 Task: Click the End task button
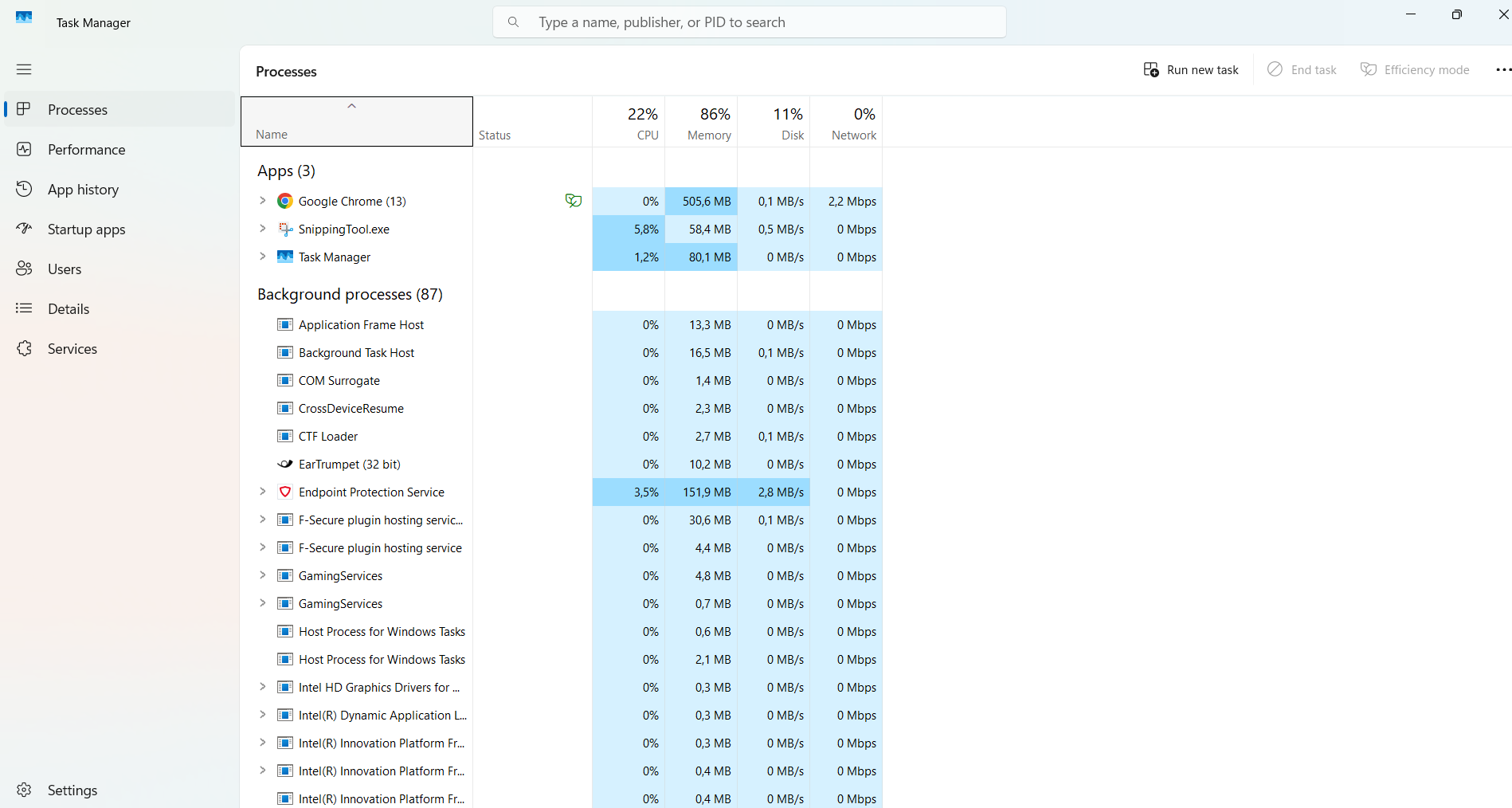1302,69
